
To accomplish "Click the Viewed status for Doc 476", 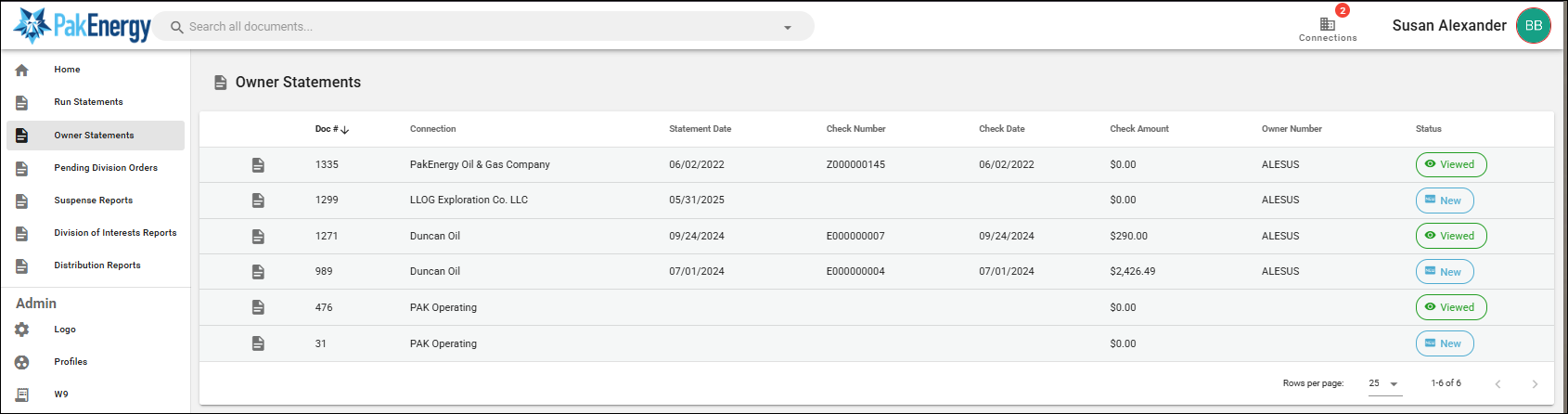I will [1451, 307].
